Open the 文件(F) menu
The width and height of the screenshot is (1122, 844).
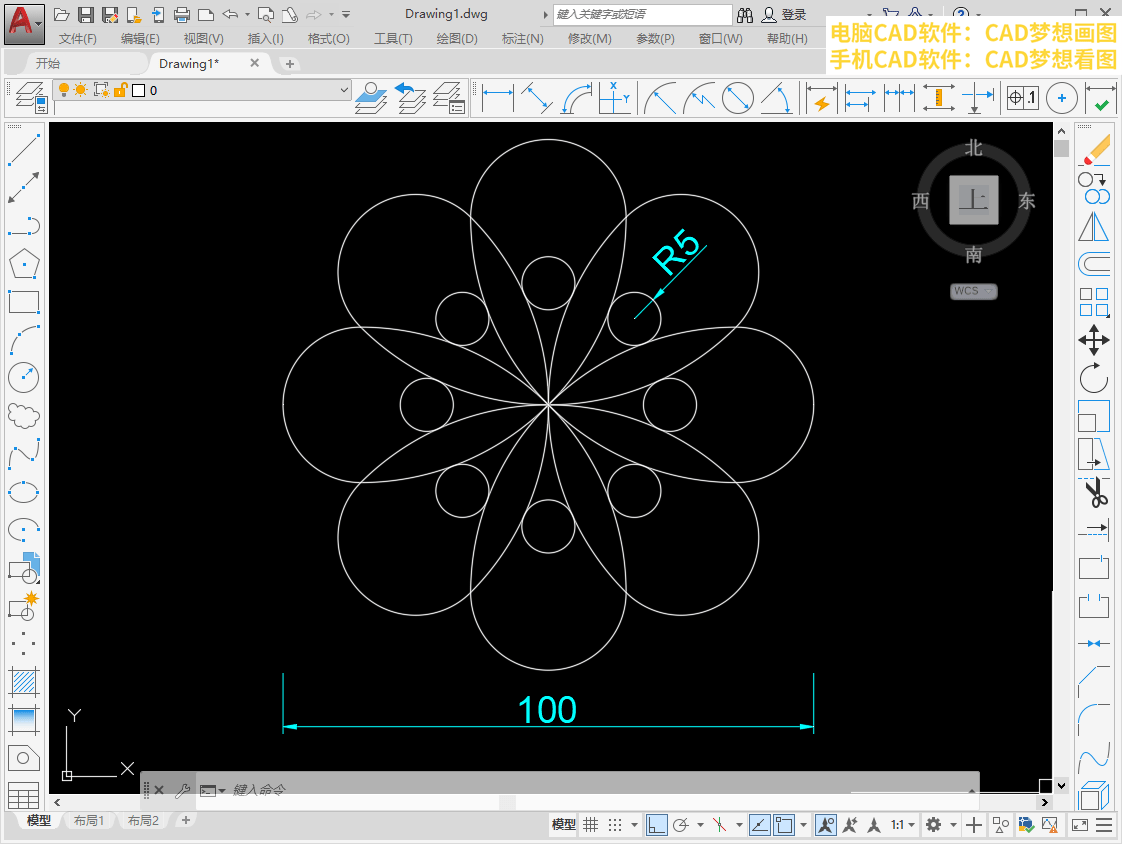[77, 39]
